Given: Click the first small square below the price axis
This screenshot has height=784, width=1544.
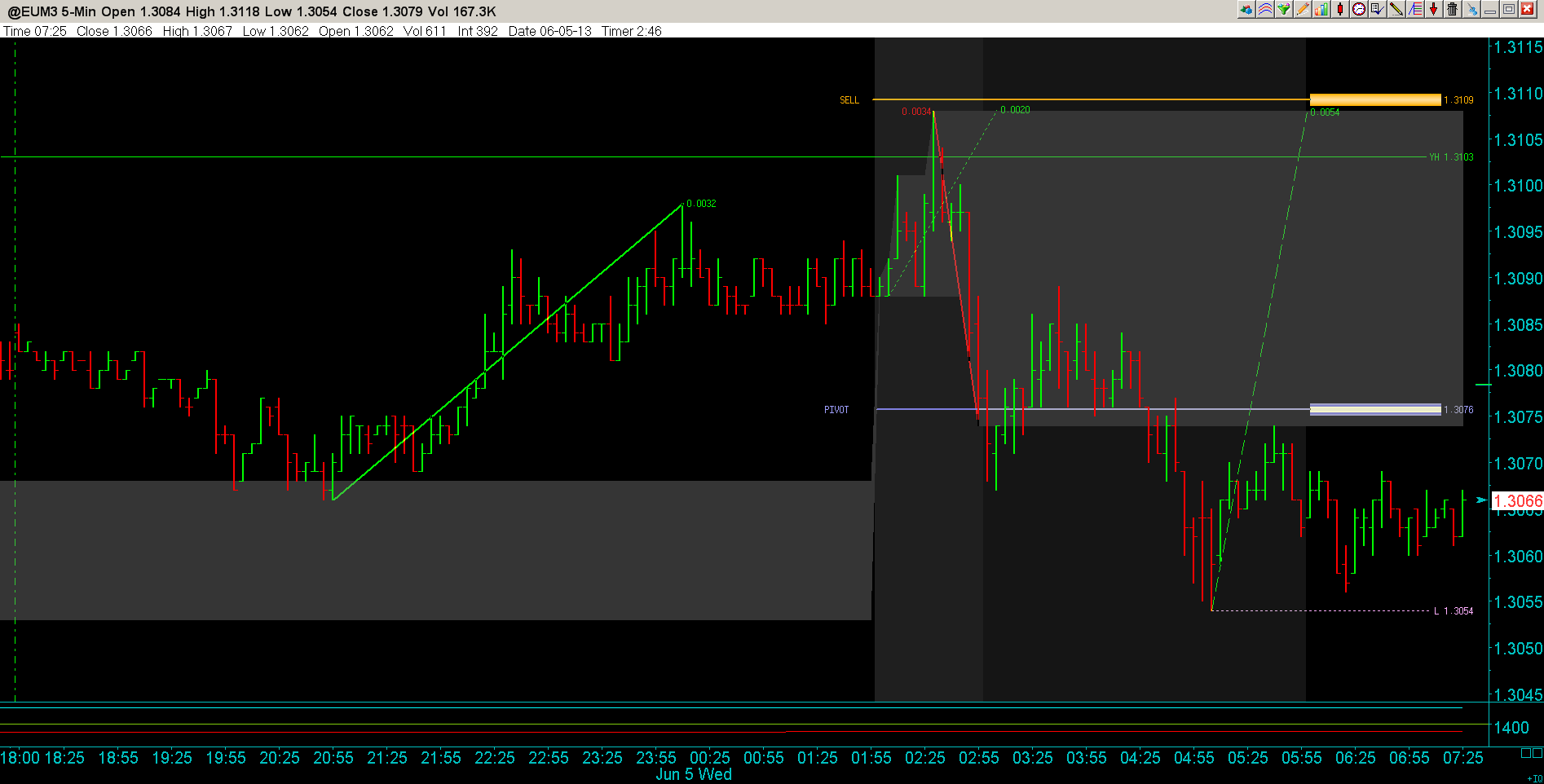Looking at the screenshot, I should pos(1526,754).
